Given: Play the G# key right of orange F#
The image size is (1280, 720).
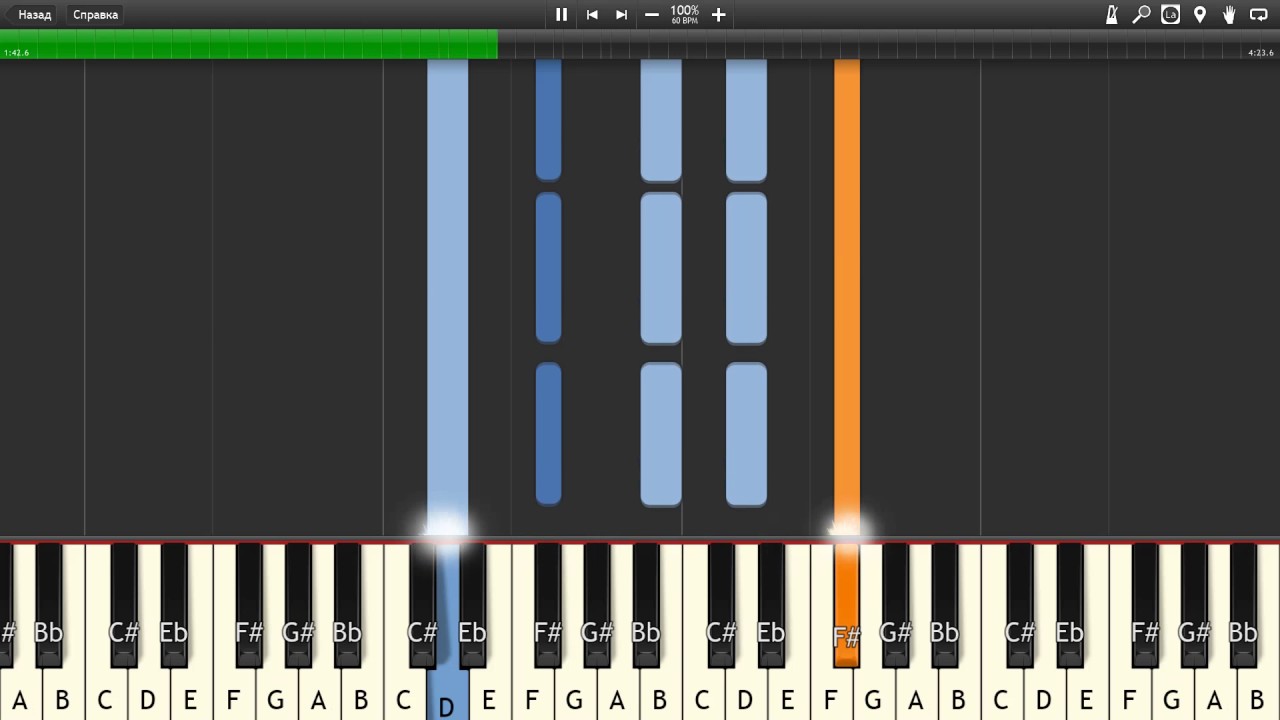Looking at the screenshot, I should (x=895, y=605).
